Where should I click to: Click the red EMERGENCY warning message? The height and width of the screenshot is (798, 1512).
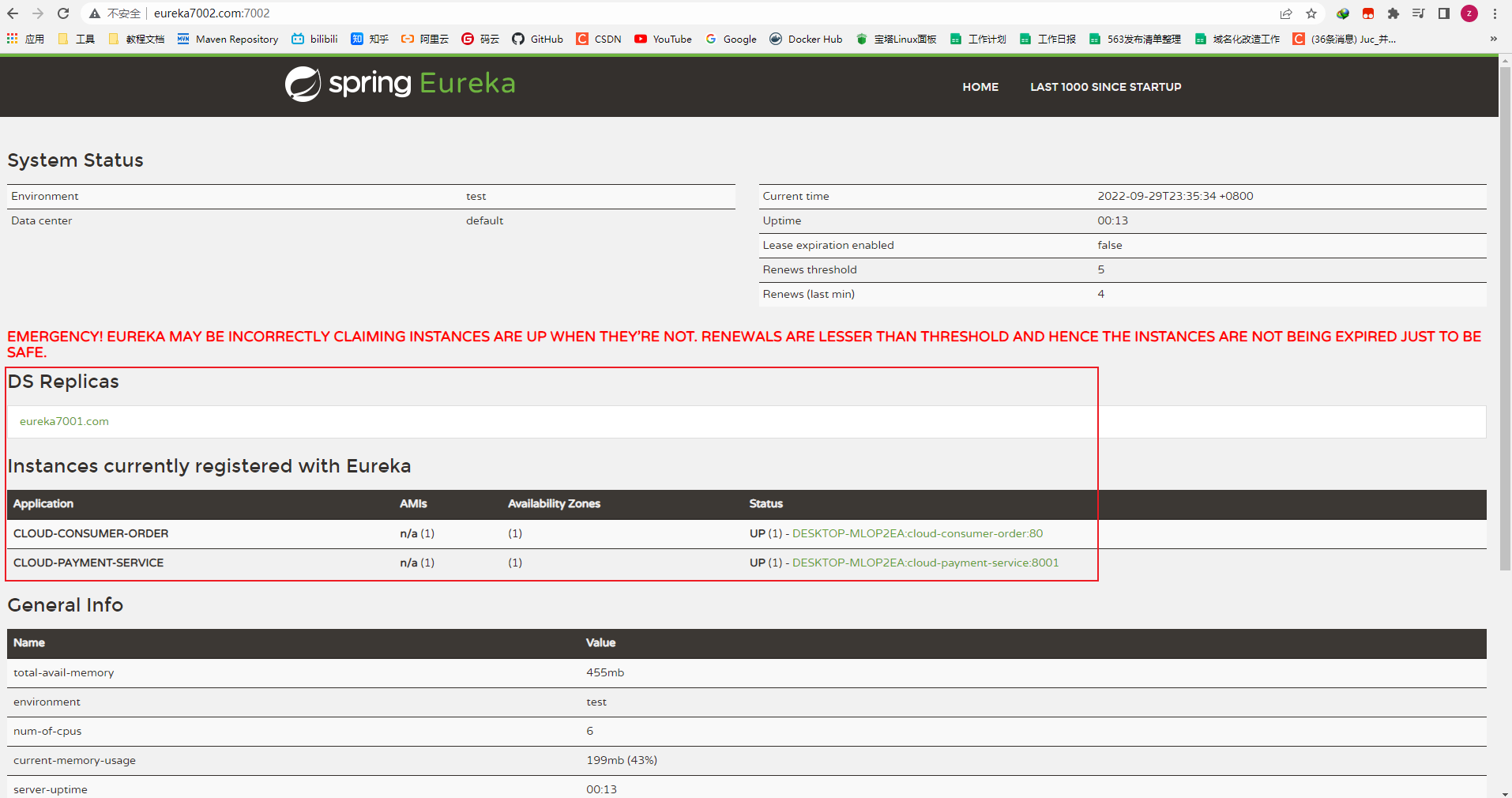(x=744, y=344)
